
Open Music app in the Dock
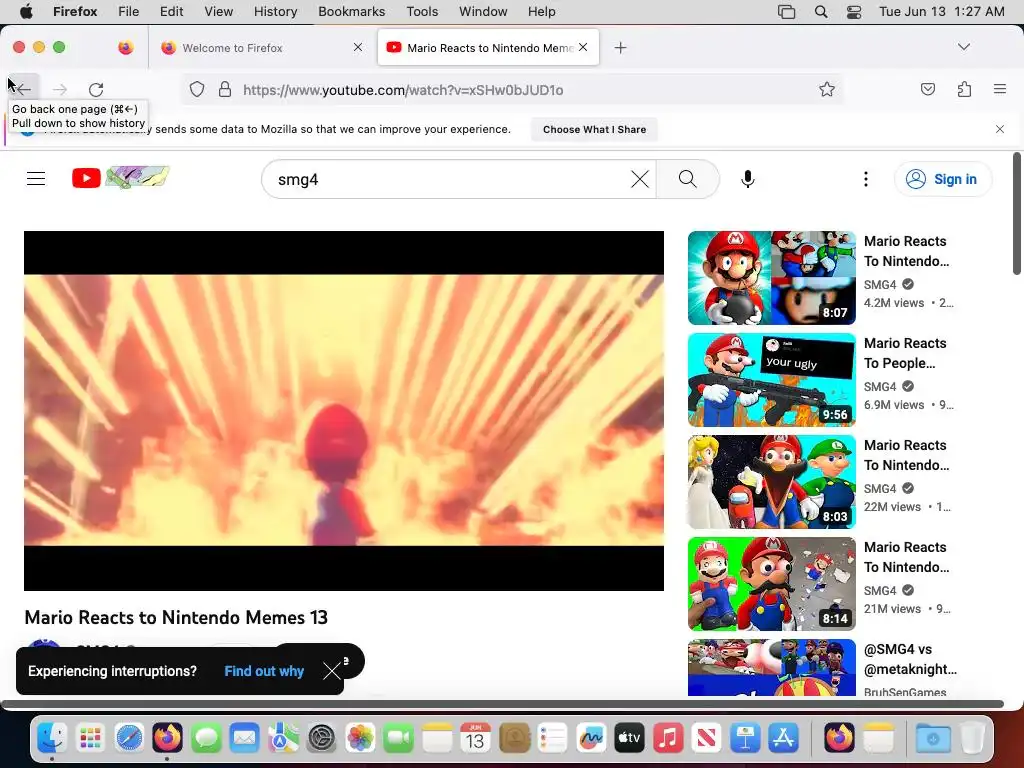(668, 739)
